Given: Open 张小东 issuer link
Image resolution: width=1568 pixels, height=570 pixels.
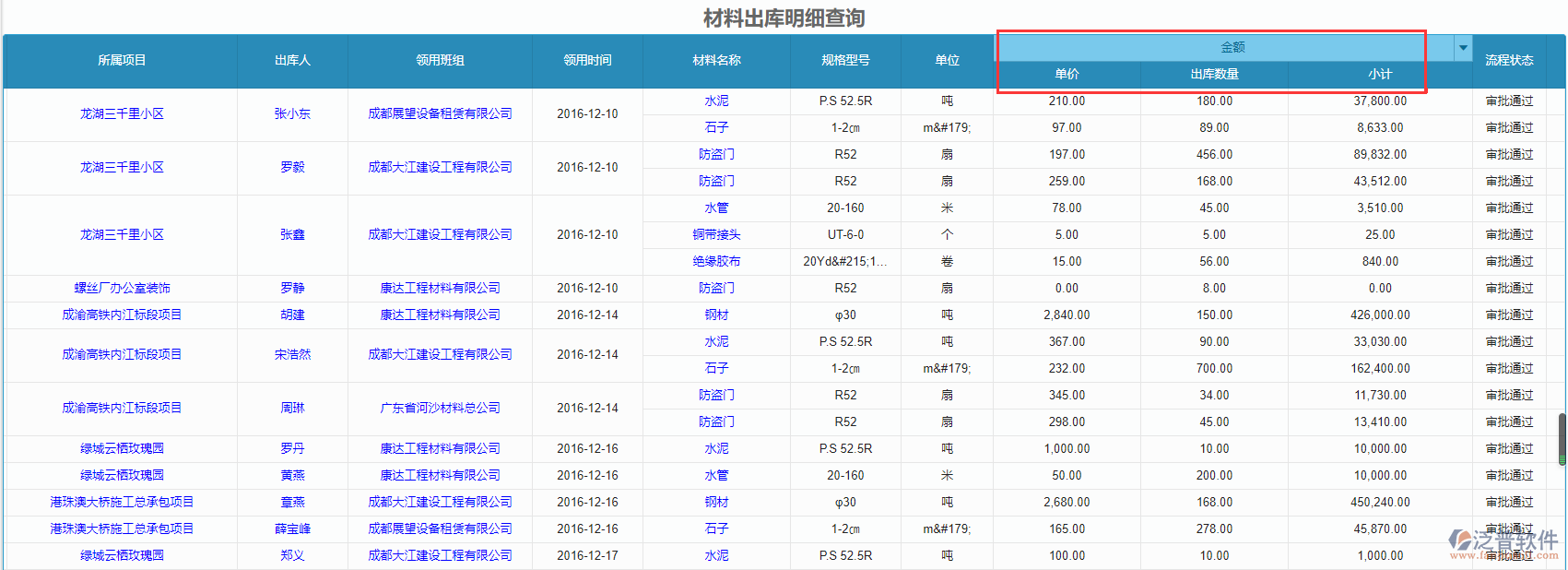Looking at the screenshot, I should pos(292,114).
